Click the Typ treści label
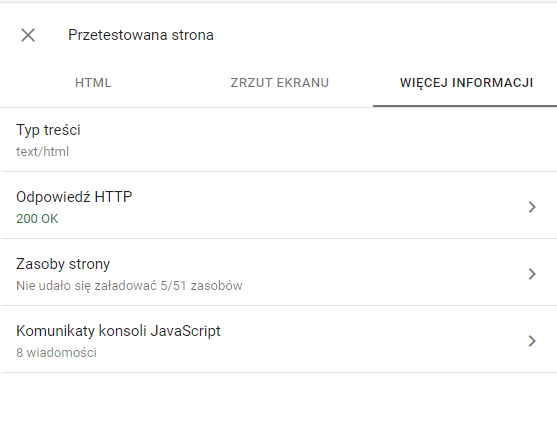 (x=48, y=130)
